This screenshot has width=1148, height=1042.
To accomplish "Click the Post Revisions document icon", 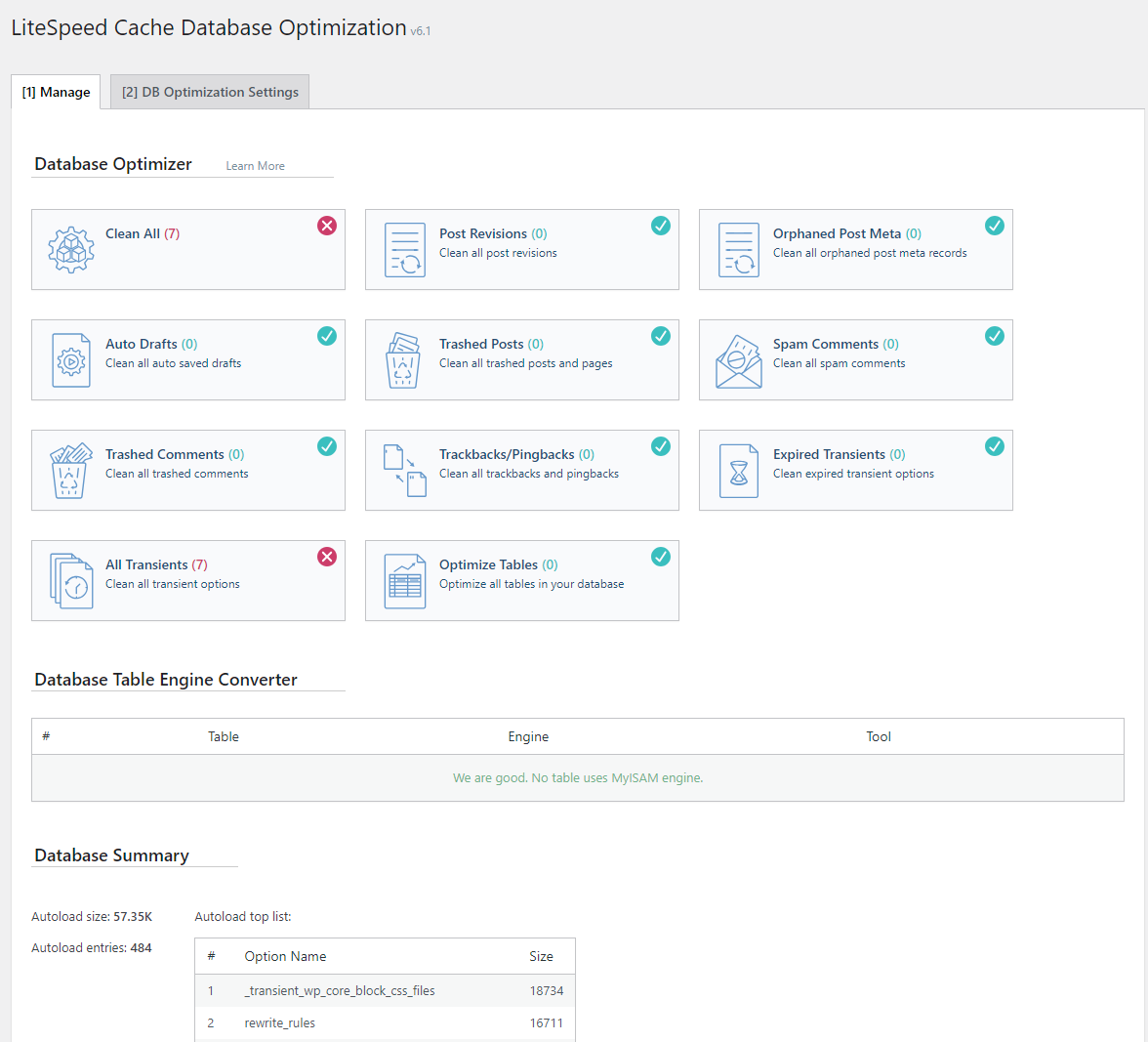I will click(x=405, y=250).
